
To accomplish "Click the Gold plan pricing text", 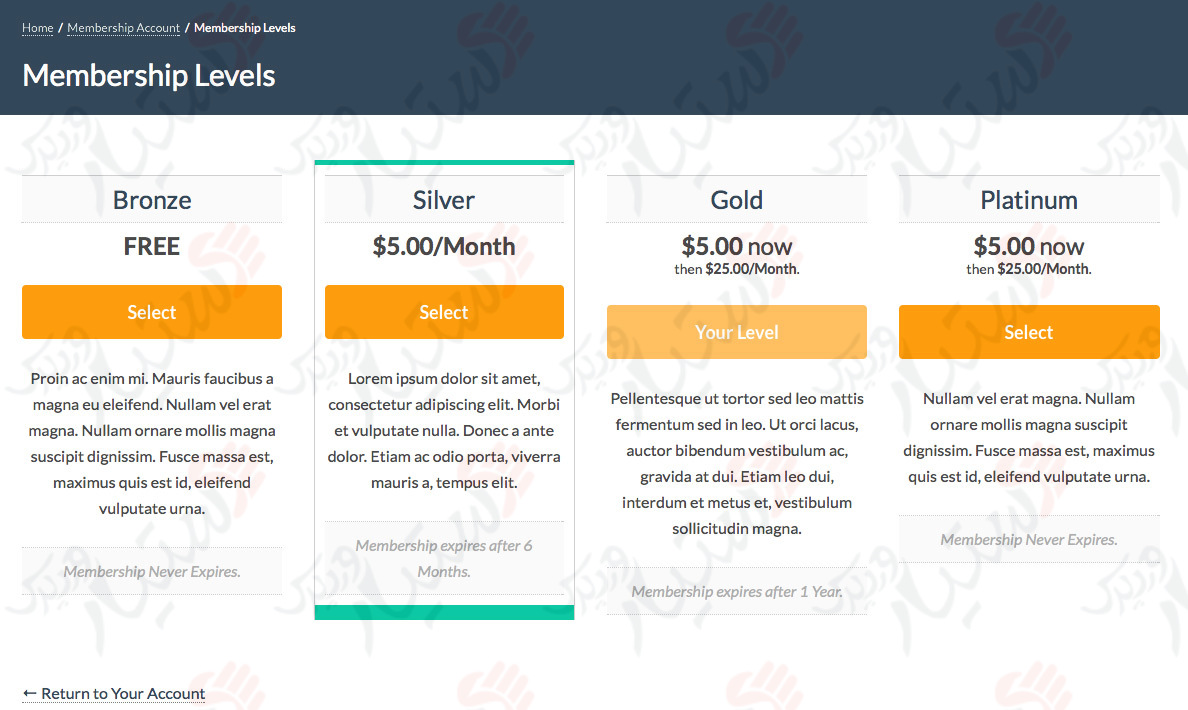I will tap(736, 255).
